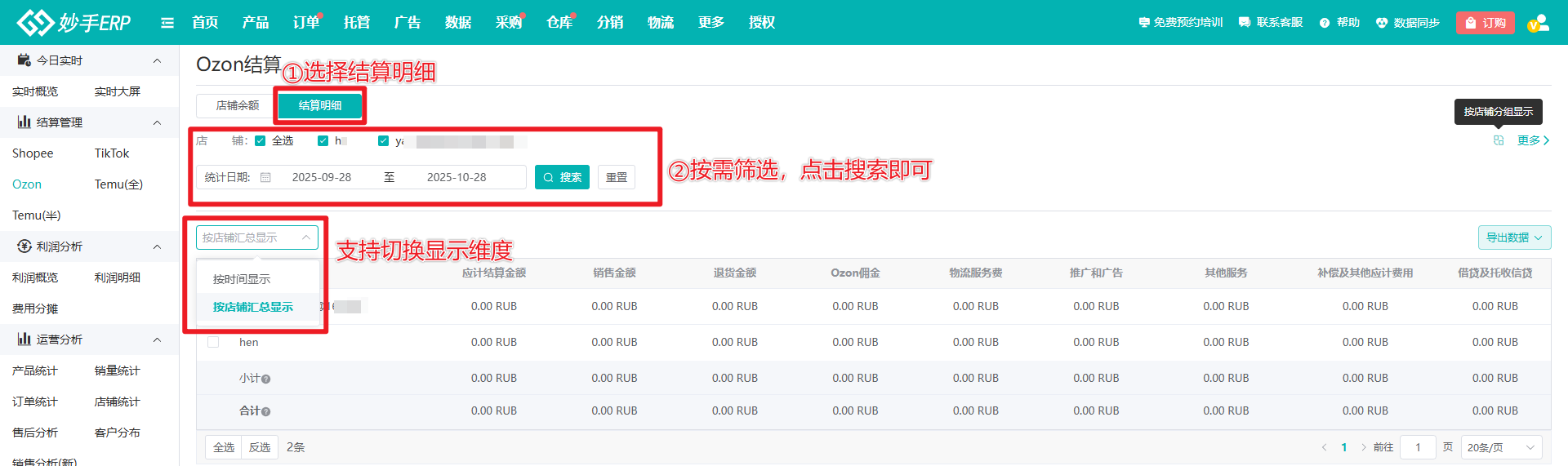Toggle the store checkbox starting with h

click(323, 141)
